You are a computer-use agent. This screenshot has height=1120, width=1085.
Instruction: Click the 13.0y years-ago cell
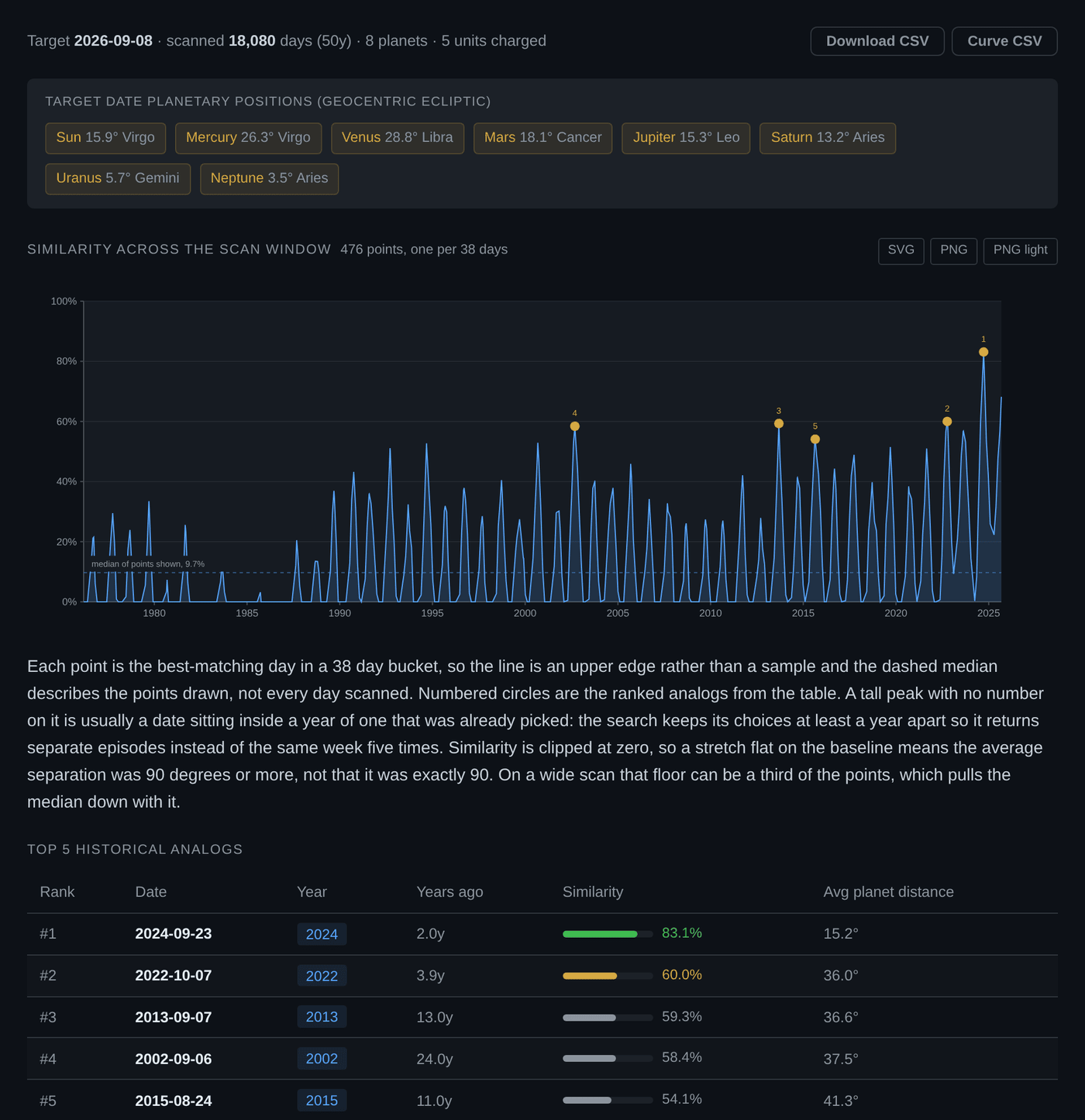435,1018
